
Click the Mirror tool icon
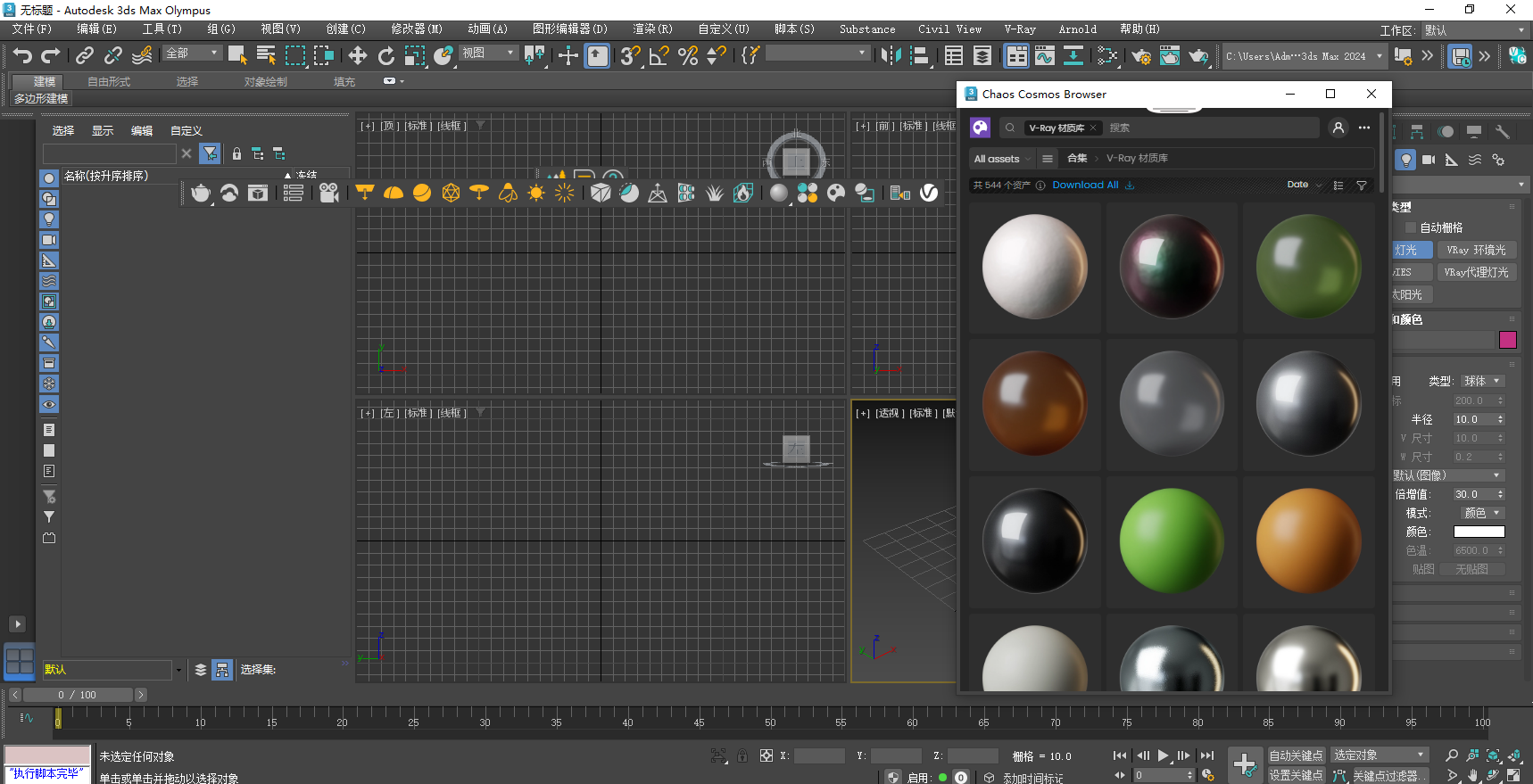point(890,56)
